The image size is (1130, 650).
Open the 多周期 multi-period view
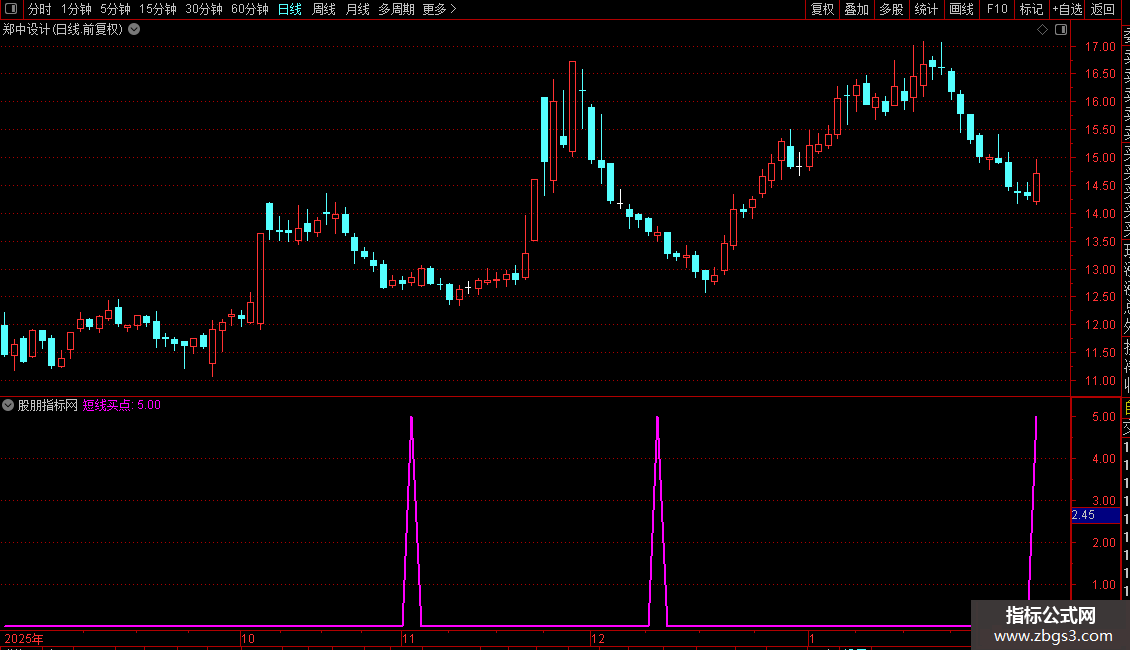click(396, 9)
